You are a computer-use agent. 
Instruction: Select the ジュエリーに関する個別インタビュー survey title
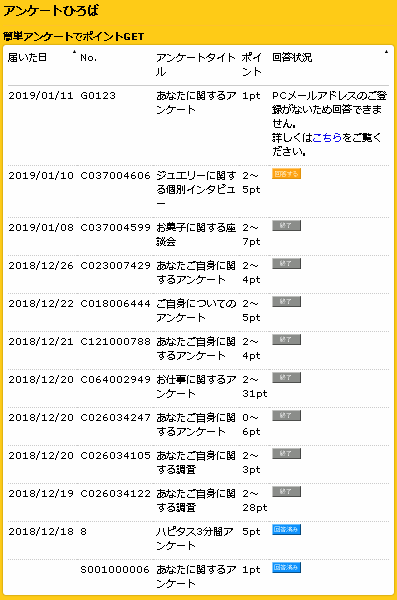tap(196, 190)
